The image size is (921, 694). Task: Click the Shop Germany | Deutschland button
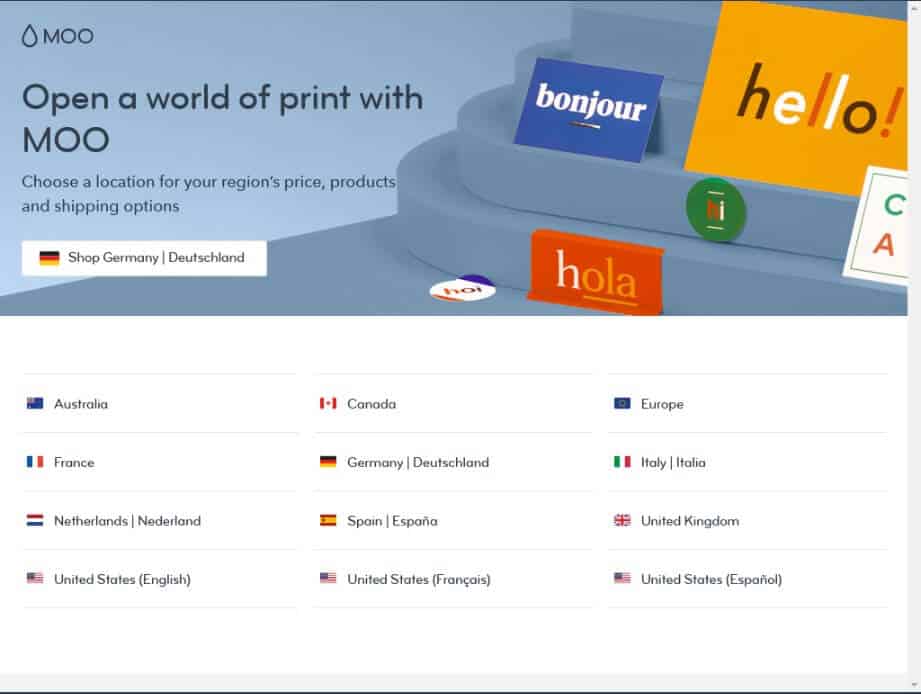point(144,258)
